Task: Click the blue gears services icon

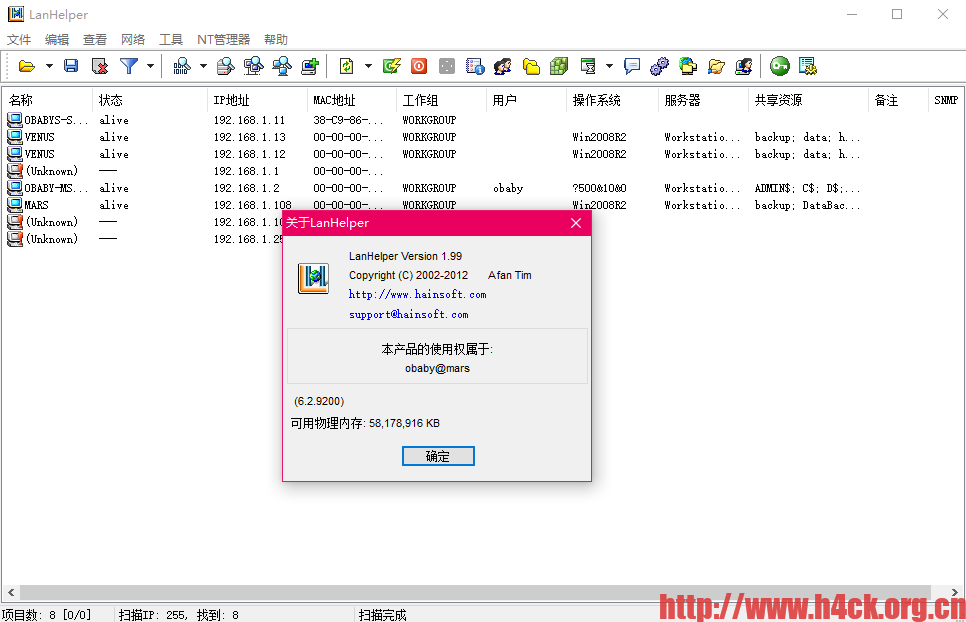Action: [x=659, y=66]
